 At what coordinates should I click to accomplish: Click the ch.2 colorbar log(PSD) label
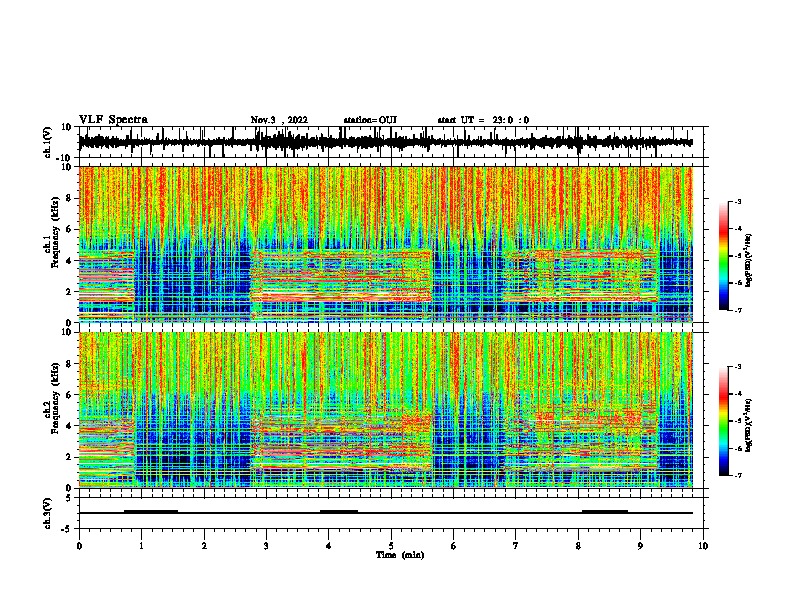click(749, 425)
